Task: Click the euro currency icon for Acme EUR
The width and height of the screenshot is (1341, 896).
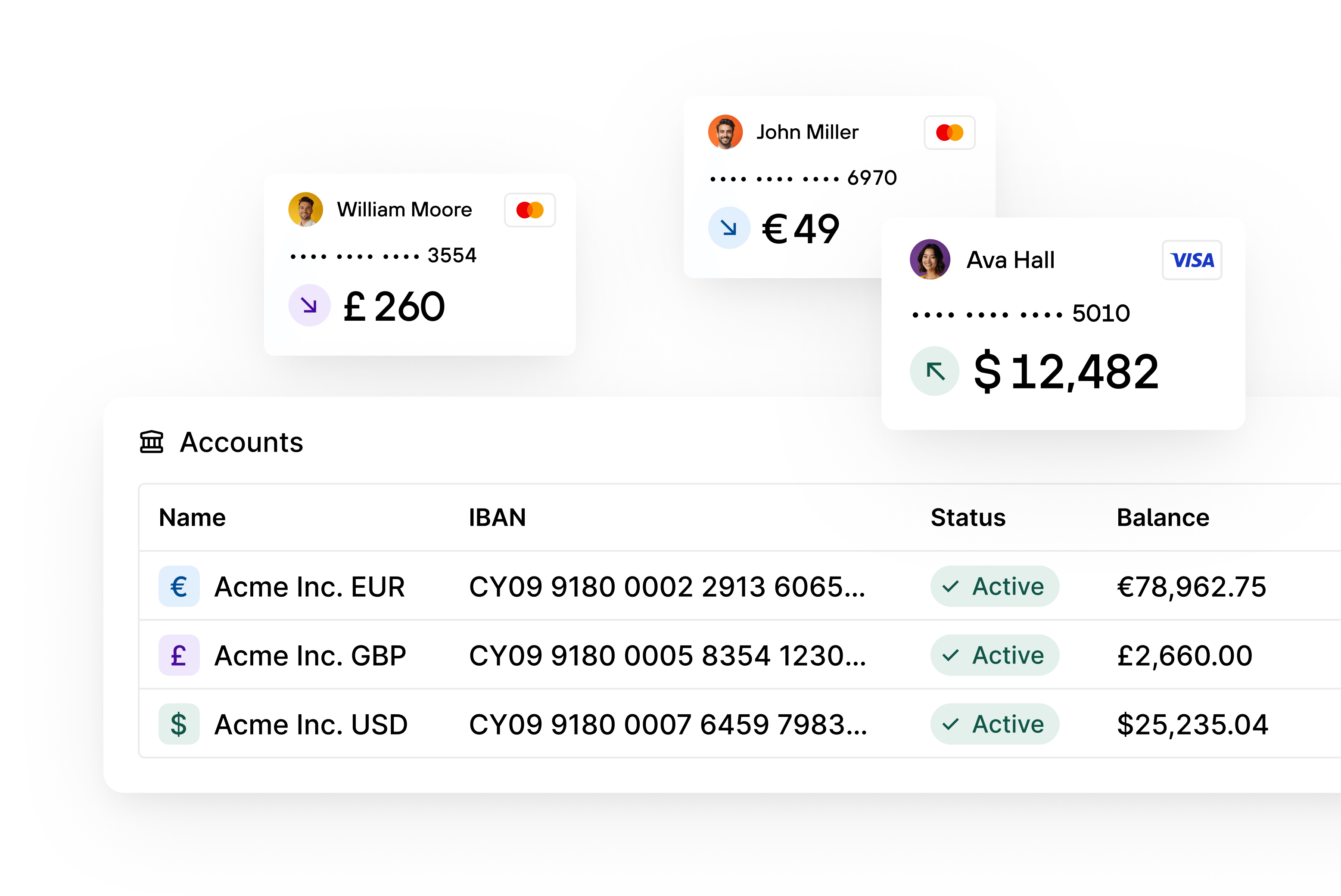Action: click(x=179, y=586)
